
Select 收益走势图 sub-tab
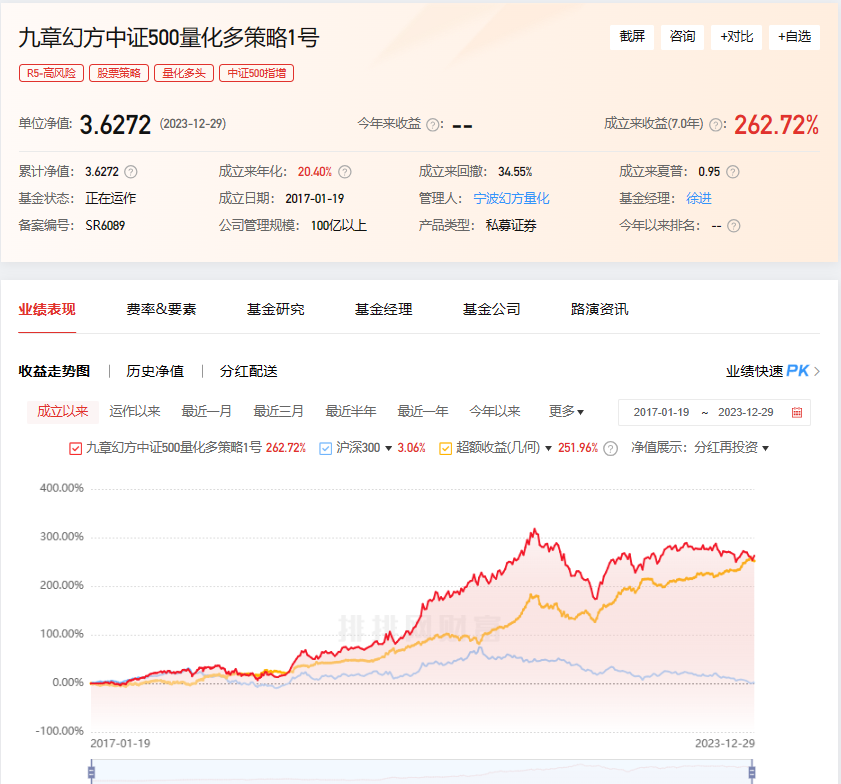54,371
